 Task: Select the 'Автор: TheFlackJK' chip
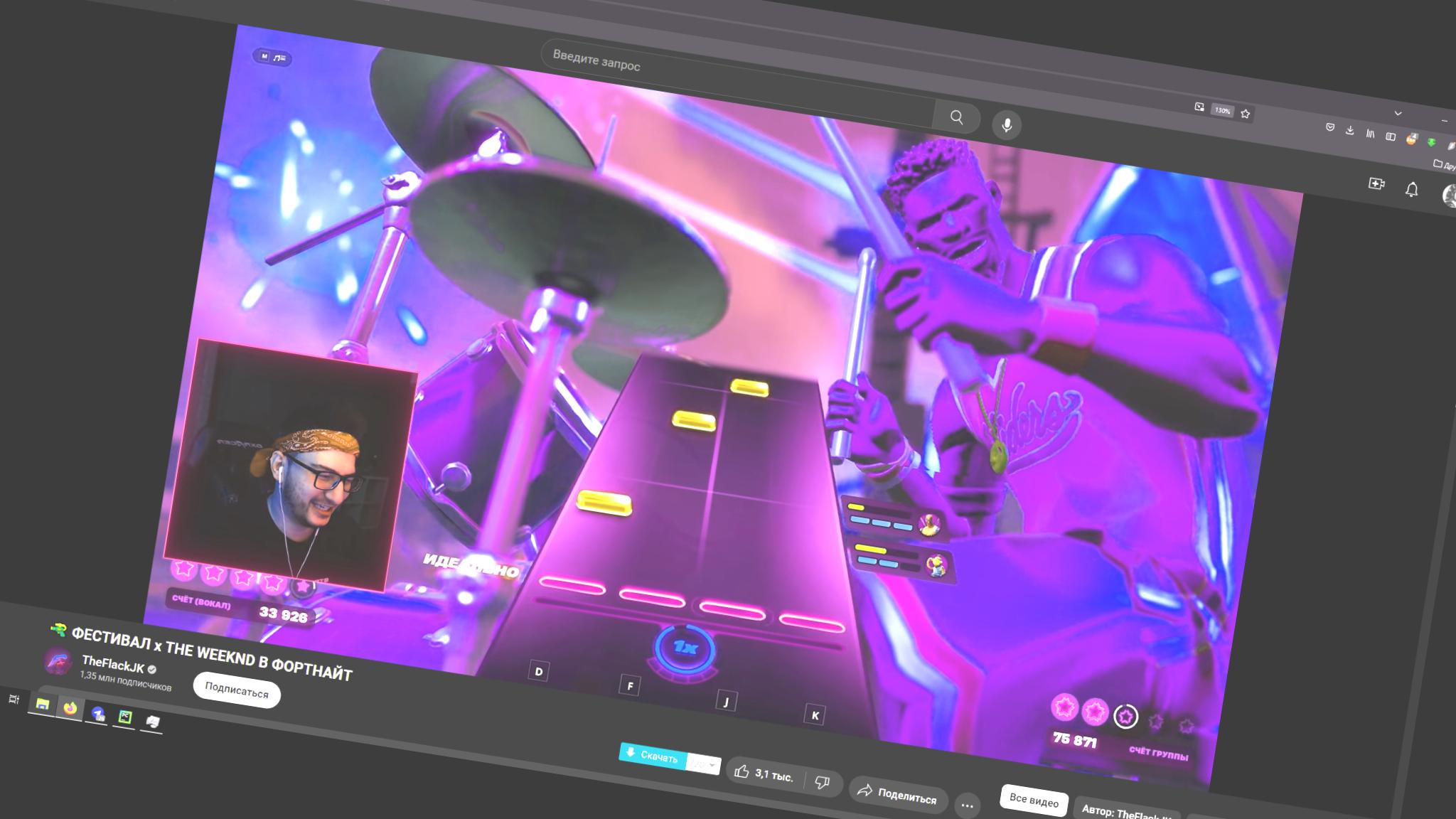click(x=1127, y=810)
